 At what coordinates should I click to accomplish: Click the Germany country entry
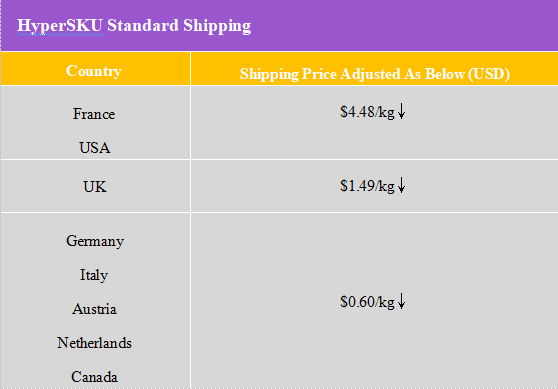click(95, 242)
